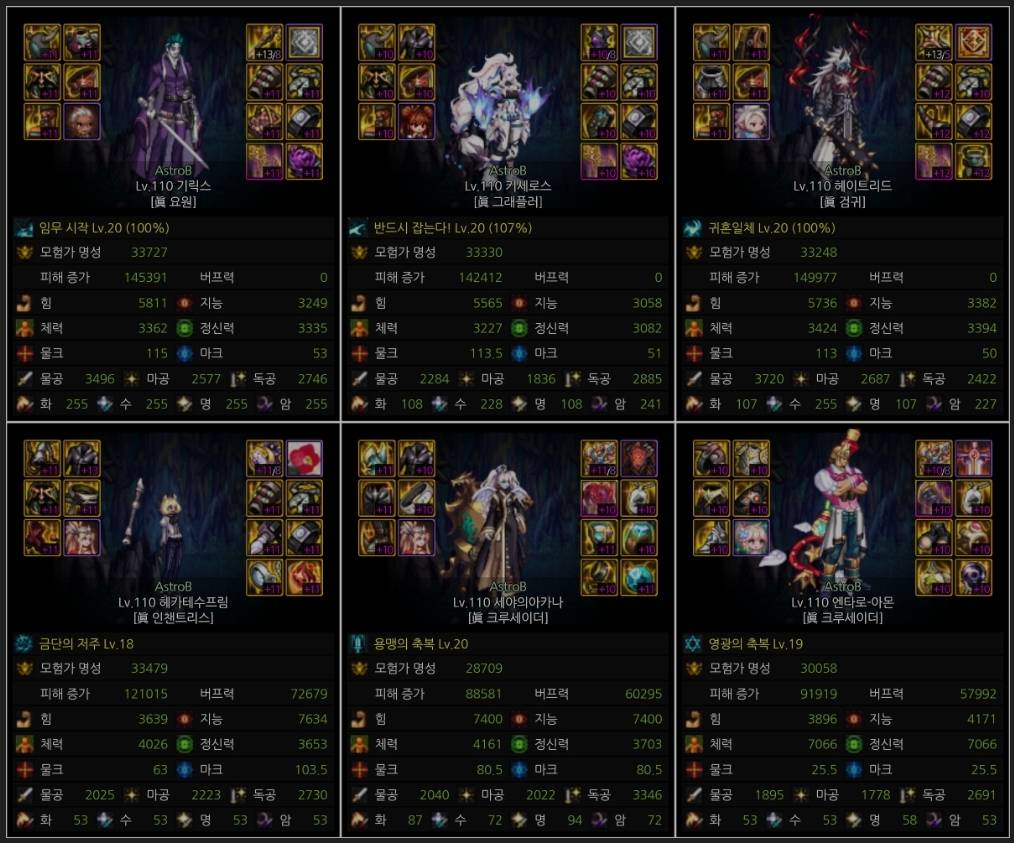Image resolution: width=1014 pixels, height=843 pixels.
Task: Select the purple skull orb icon on 엔타로-아몬's card
Action: (x=973, y=577)
